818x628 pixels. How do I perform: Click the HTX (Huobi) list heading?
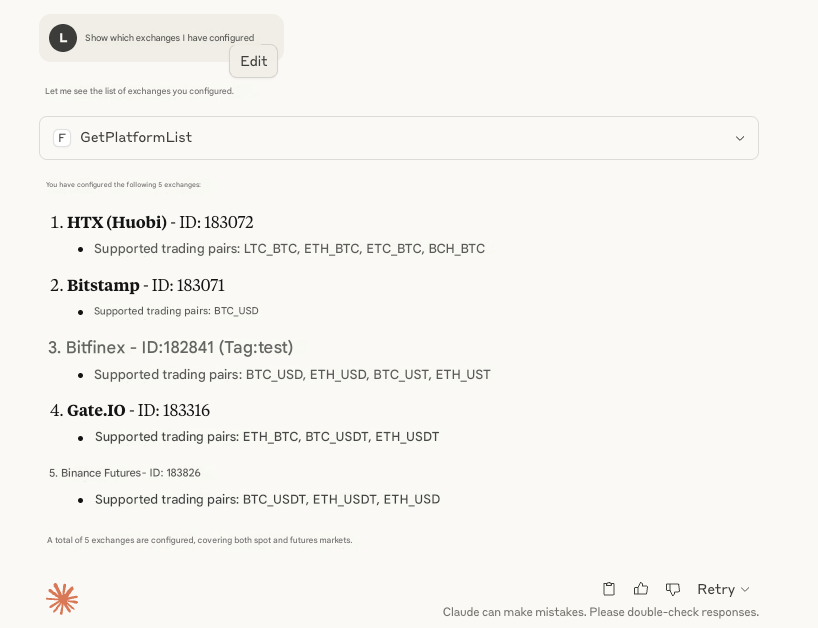coord(117,222)
